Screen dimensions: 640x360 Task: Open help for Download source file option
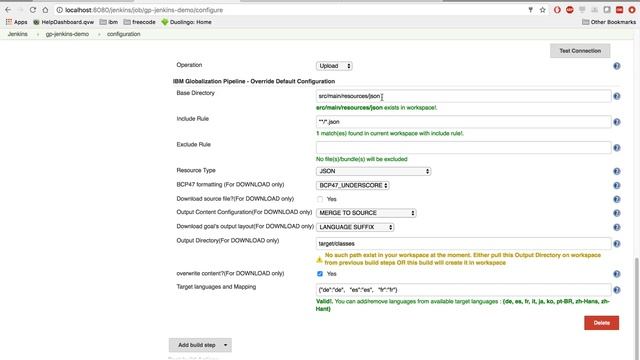click(x=617, y=199)
